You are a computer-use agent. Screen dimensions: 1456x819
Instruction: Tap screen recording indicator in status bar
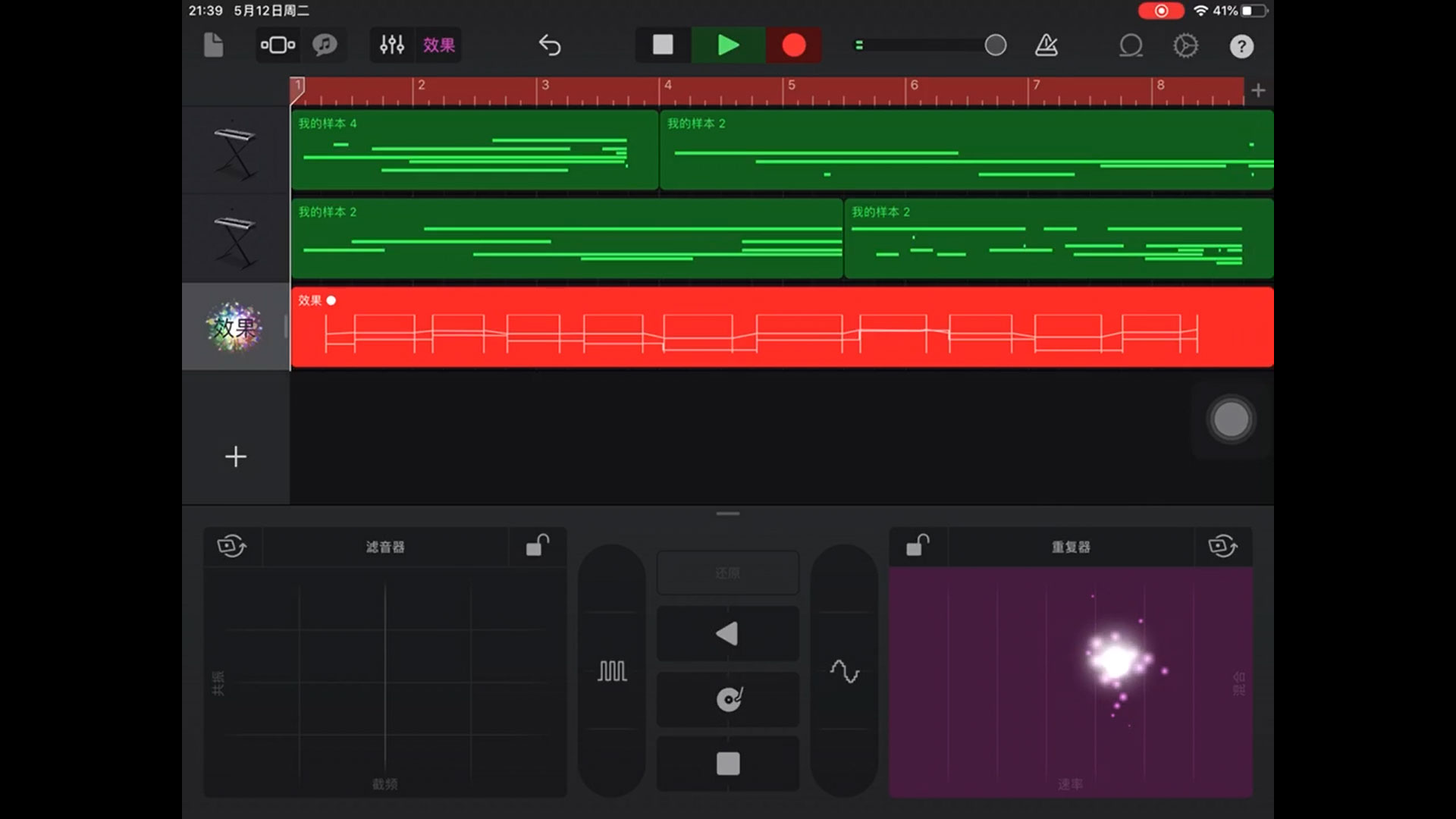(x=1161, y=11)
